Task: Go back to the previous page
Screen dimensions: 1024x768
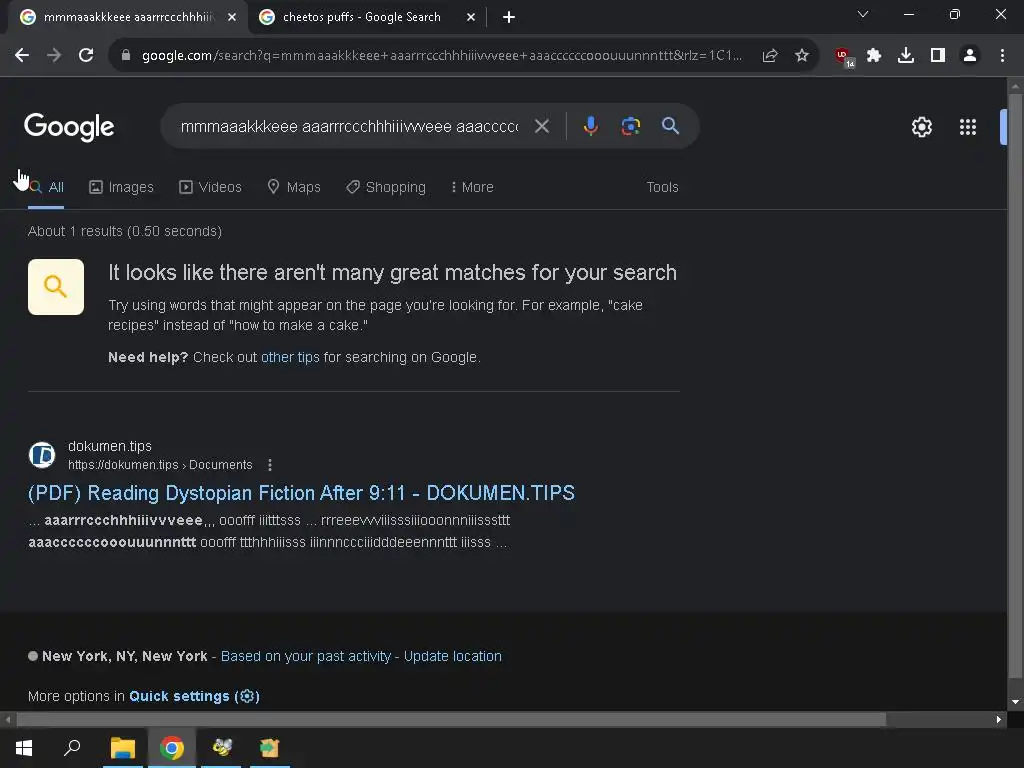Action: 22,56
